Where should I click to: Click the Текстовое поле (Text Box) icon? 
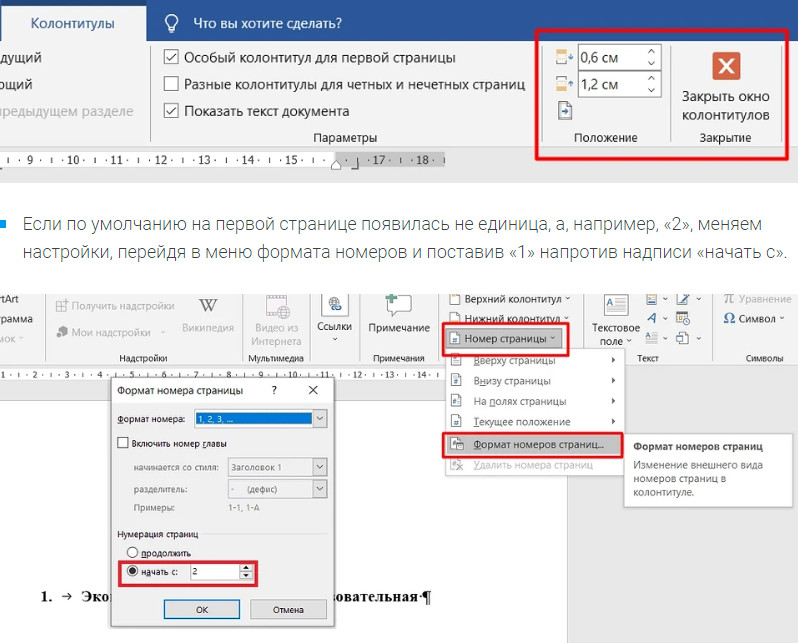pos(616,306)
